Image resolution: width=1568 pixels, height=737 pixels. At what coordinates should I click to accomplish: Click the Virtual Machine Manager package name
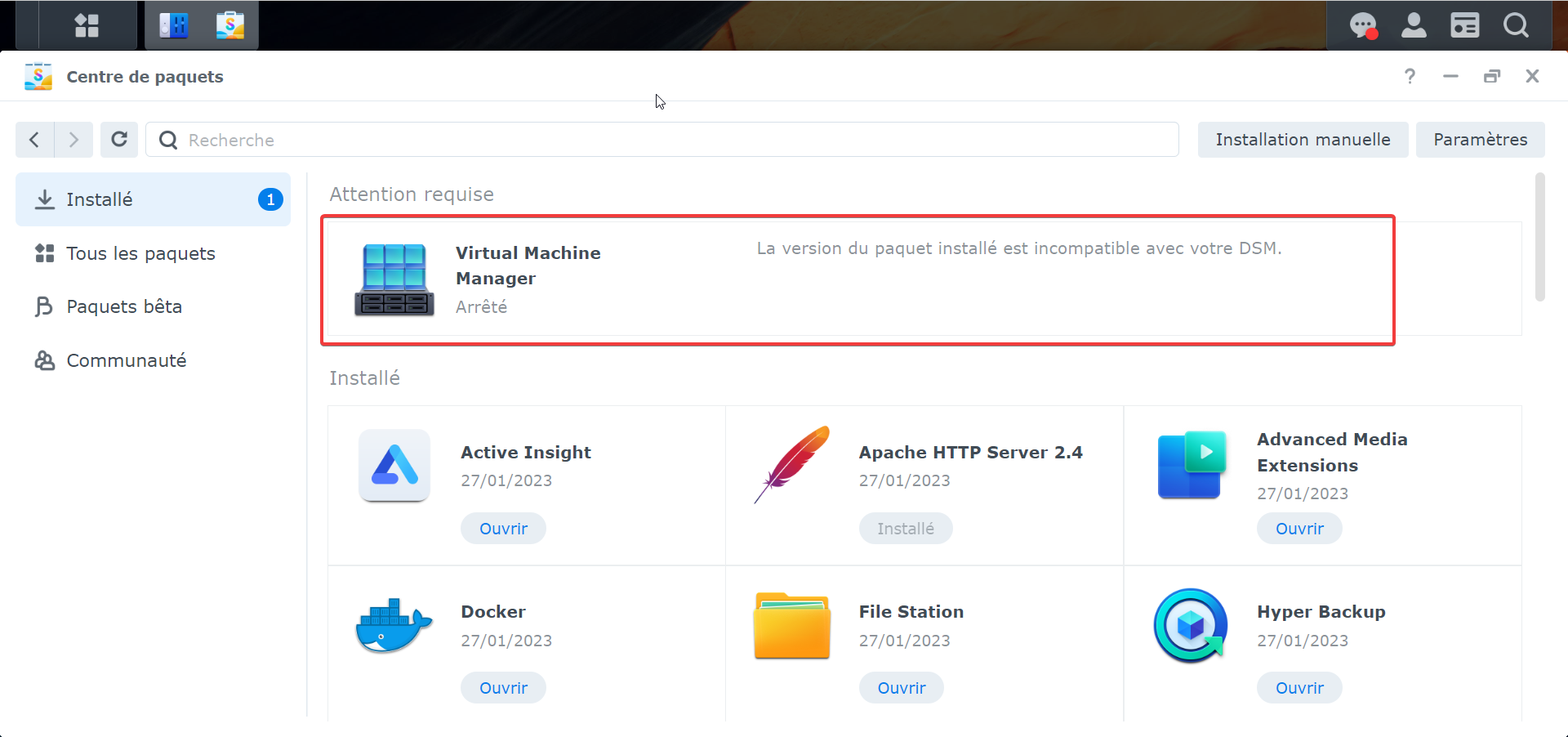pyautogui.click(x=528, y=266)
